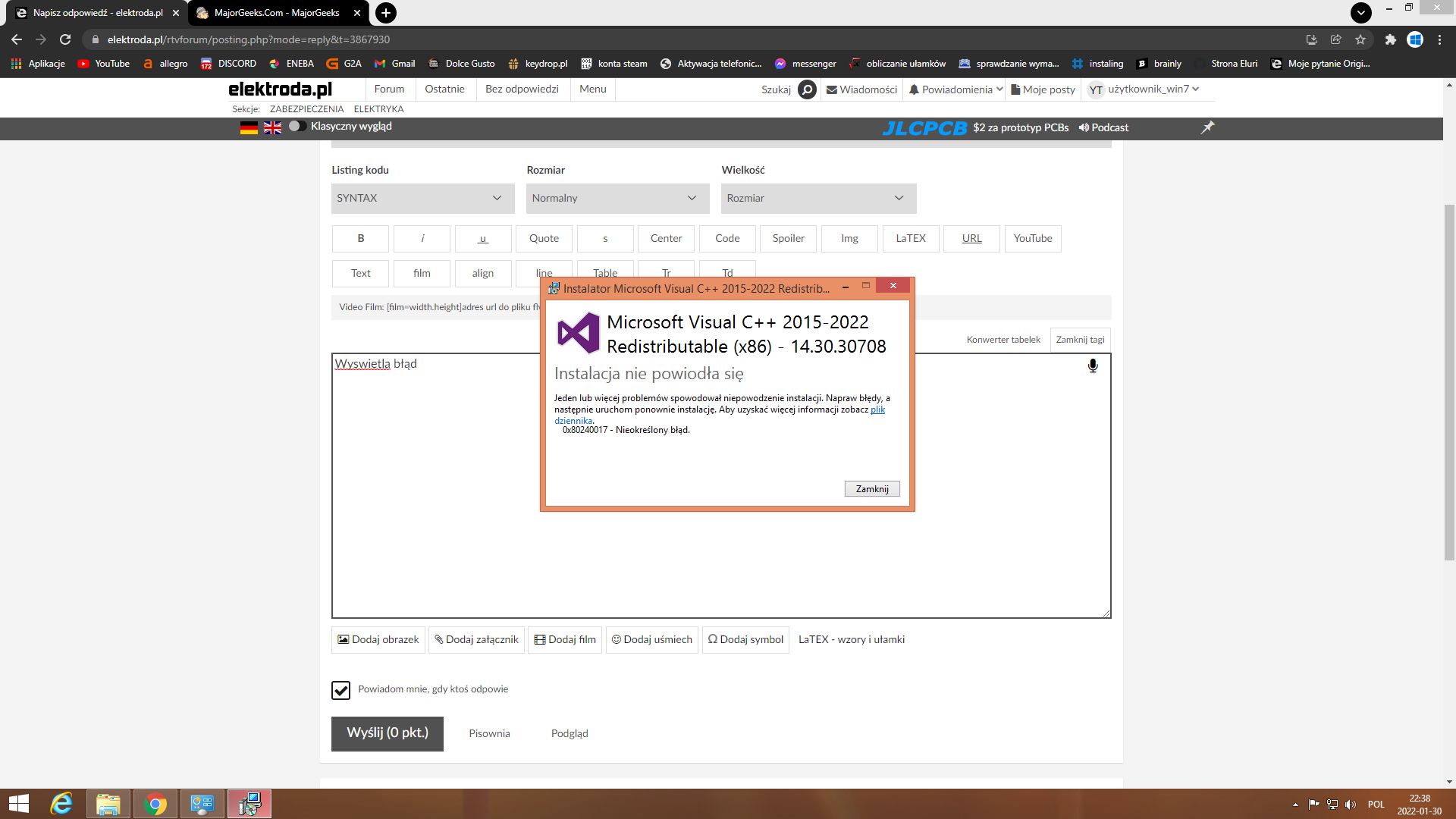Insert a LaTEX tag
Screen dimensions: 1456x819
pyautogui.click(x=911, y=239)
